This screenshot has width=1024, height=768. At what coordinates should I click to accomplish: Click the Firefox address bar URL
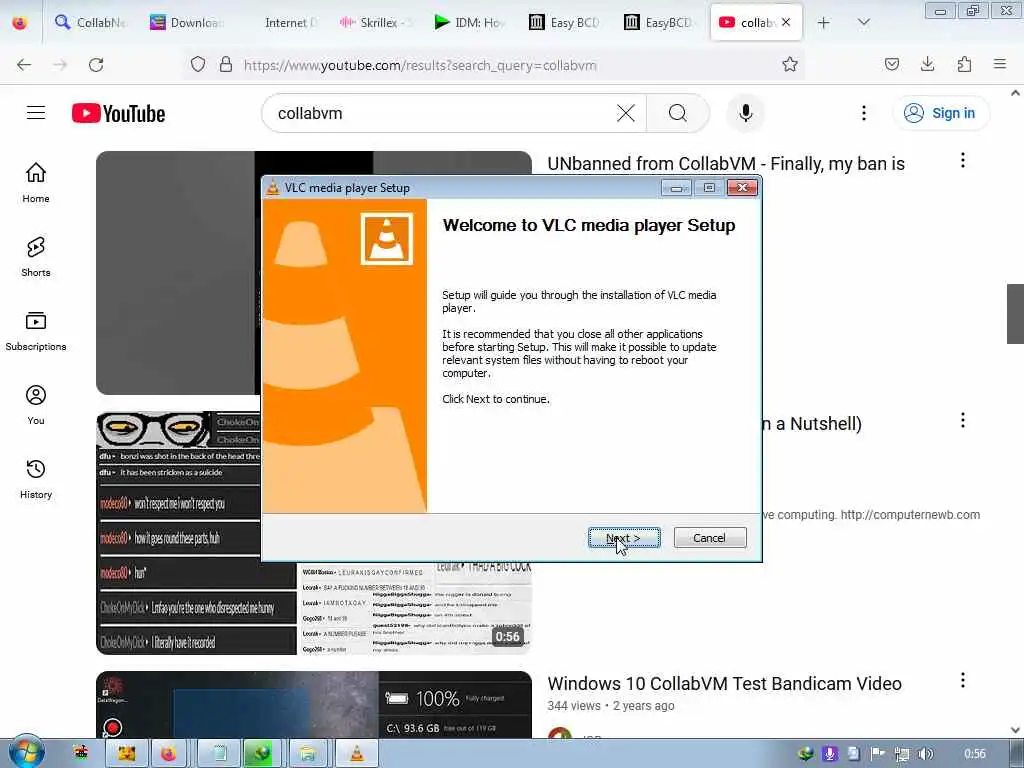coord(420,65)
